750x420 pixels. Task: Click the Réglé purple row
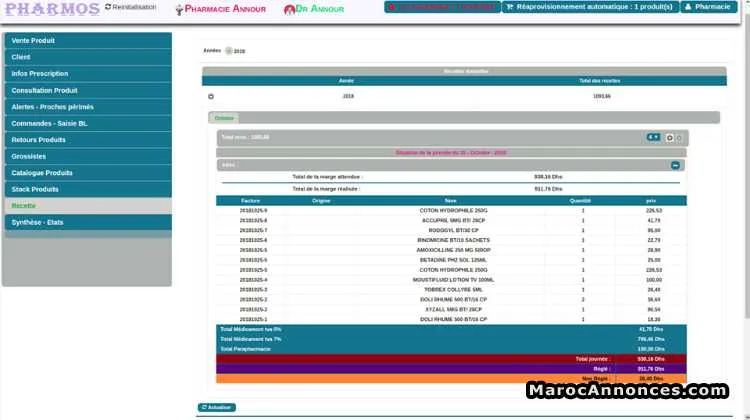(x=451, y=369)
